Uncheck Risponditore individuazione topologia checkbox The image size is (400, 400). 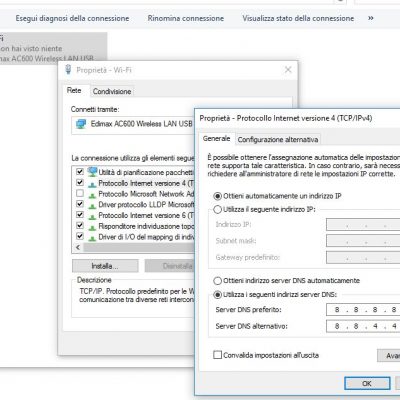click(80, 225)
